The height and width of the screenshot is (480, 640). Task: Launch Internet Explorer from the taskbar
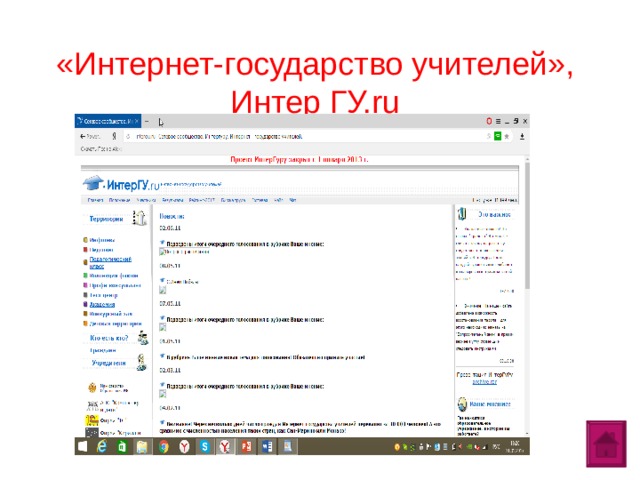[102, 447]
